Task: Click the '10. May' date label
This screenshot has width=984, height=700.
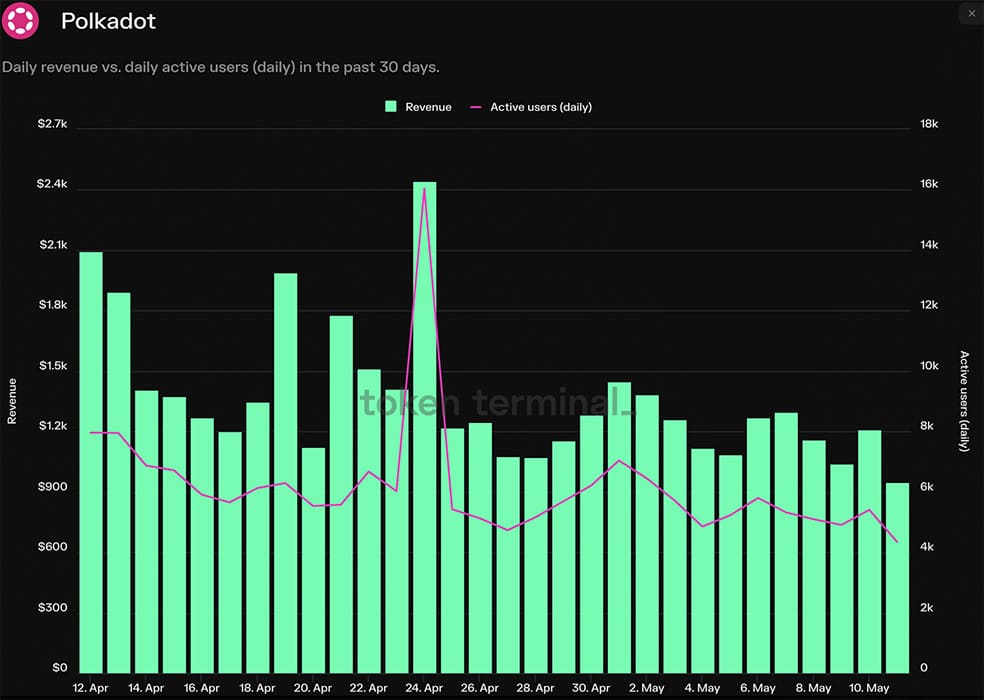Action: pos(869,688)
